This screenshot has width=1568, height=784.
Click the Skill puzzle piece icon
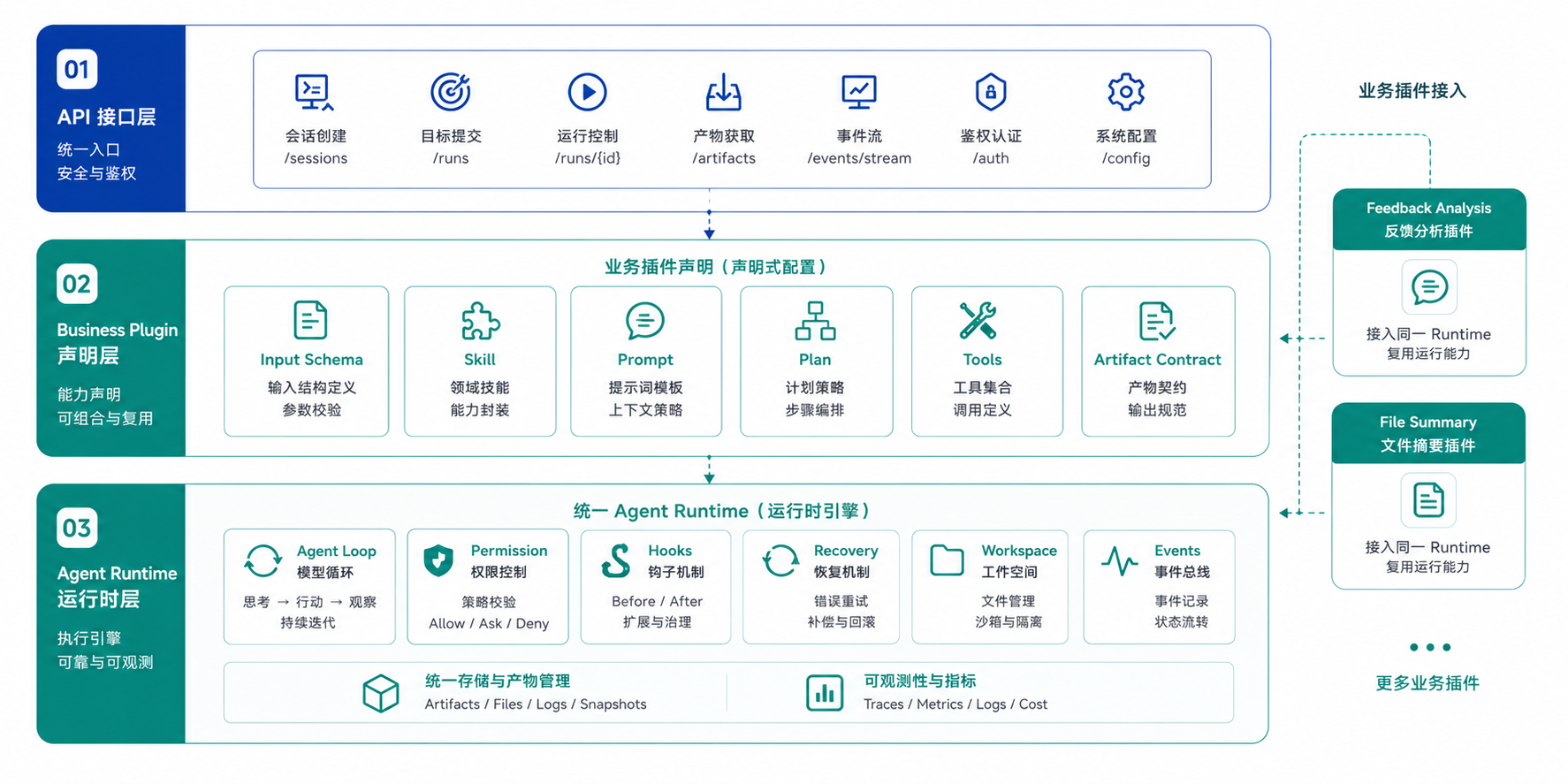(x=480, y=321)
